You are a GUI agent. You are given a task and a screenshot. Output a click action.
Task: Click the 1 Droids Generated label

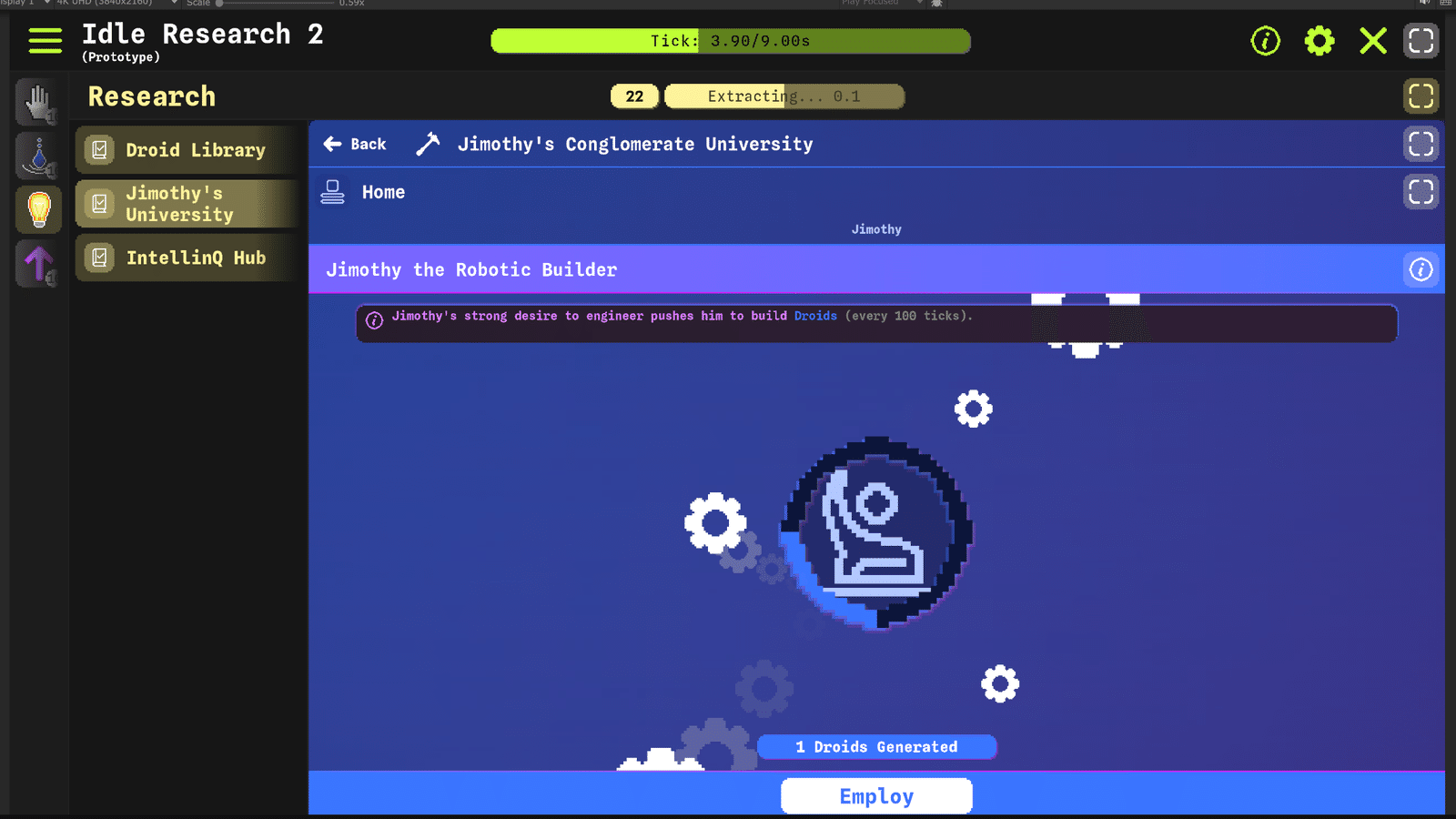point(876,747)
